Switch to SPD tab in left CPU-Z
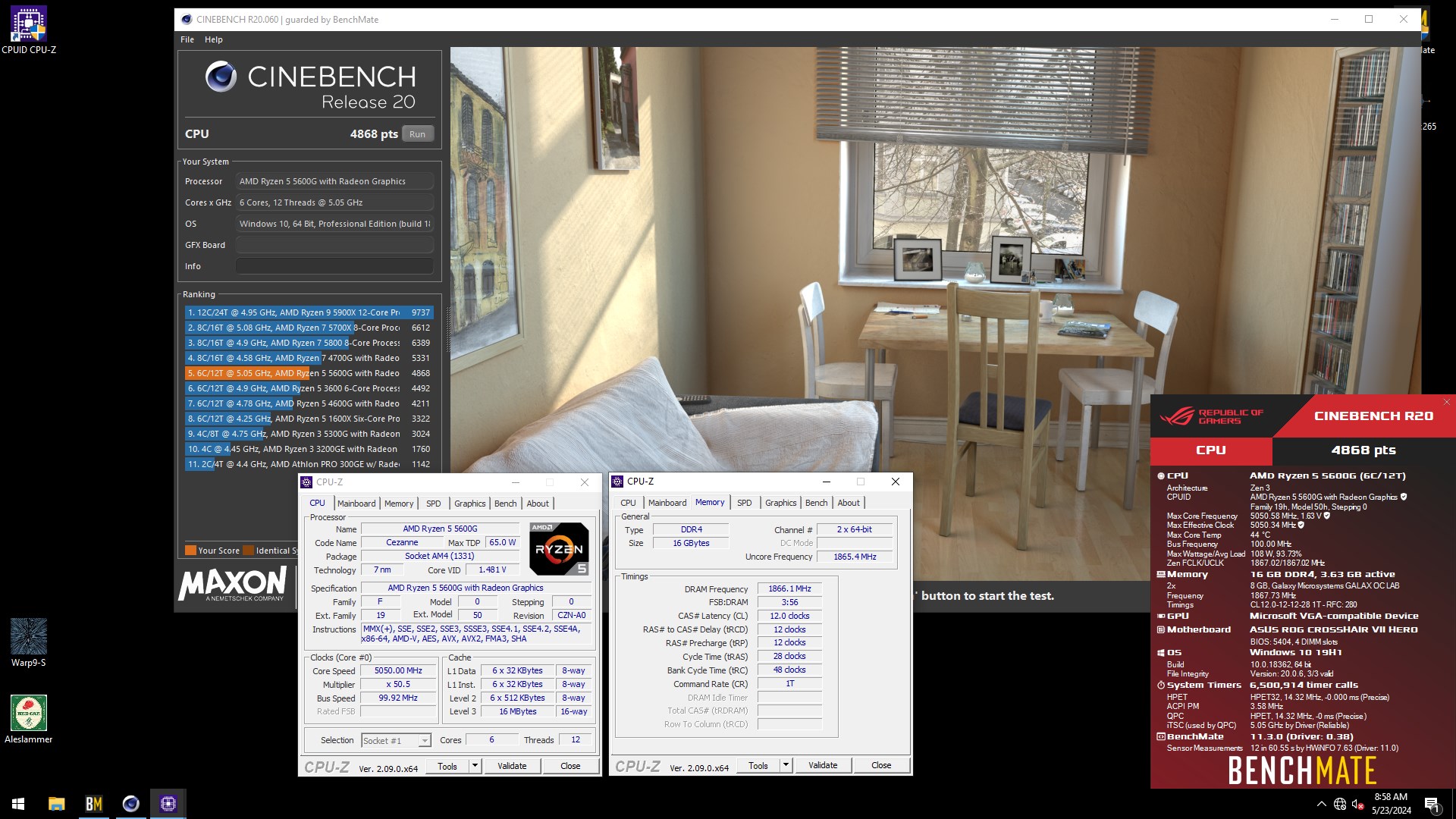 [433, 504]
